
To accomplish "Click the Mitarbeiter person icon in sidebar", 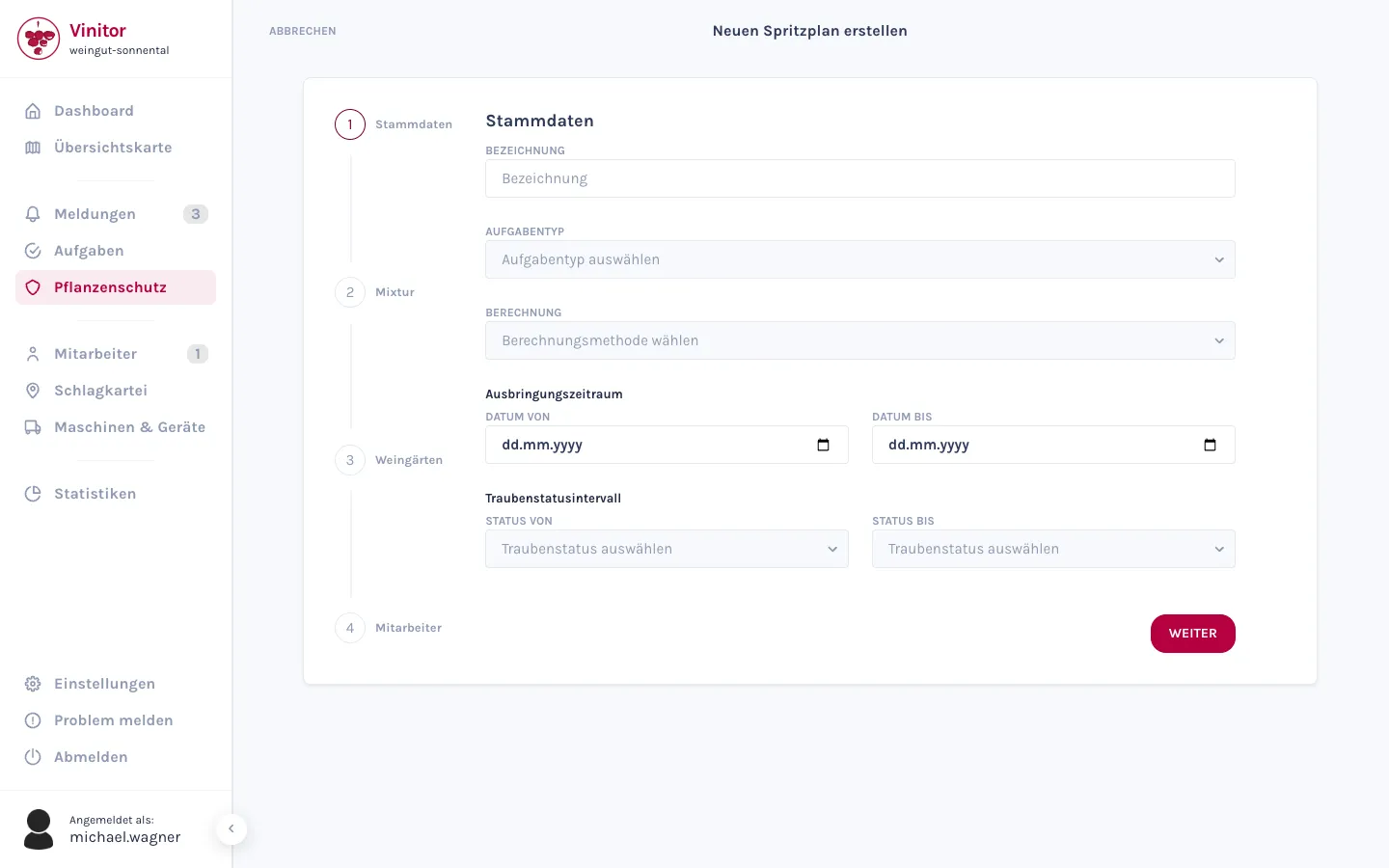I will pos(33,354).
